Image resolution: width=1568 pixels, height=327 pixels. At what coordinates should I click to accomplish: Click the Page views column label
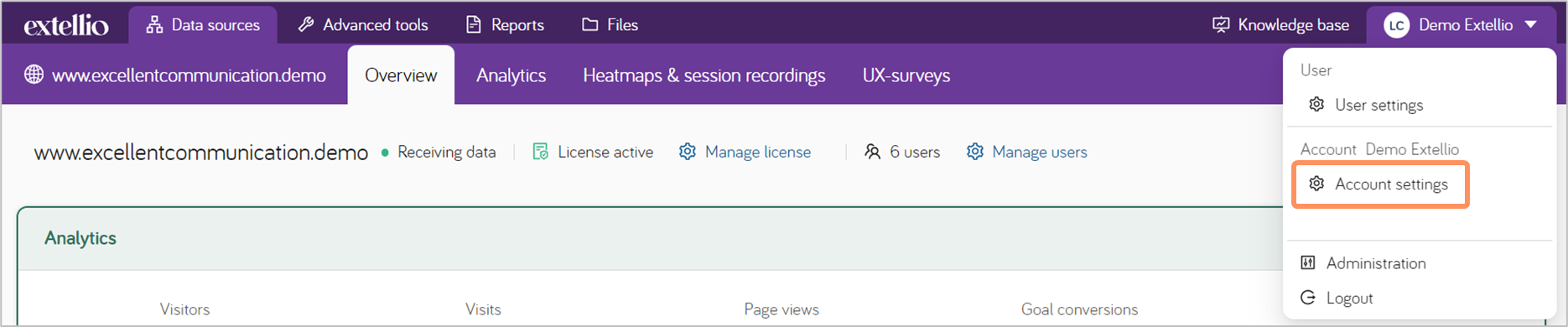[781, 309]
